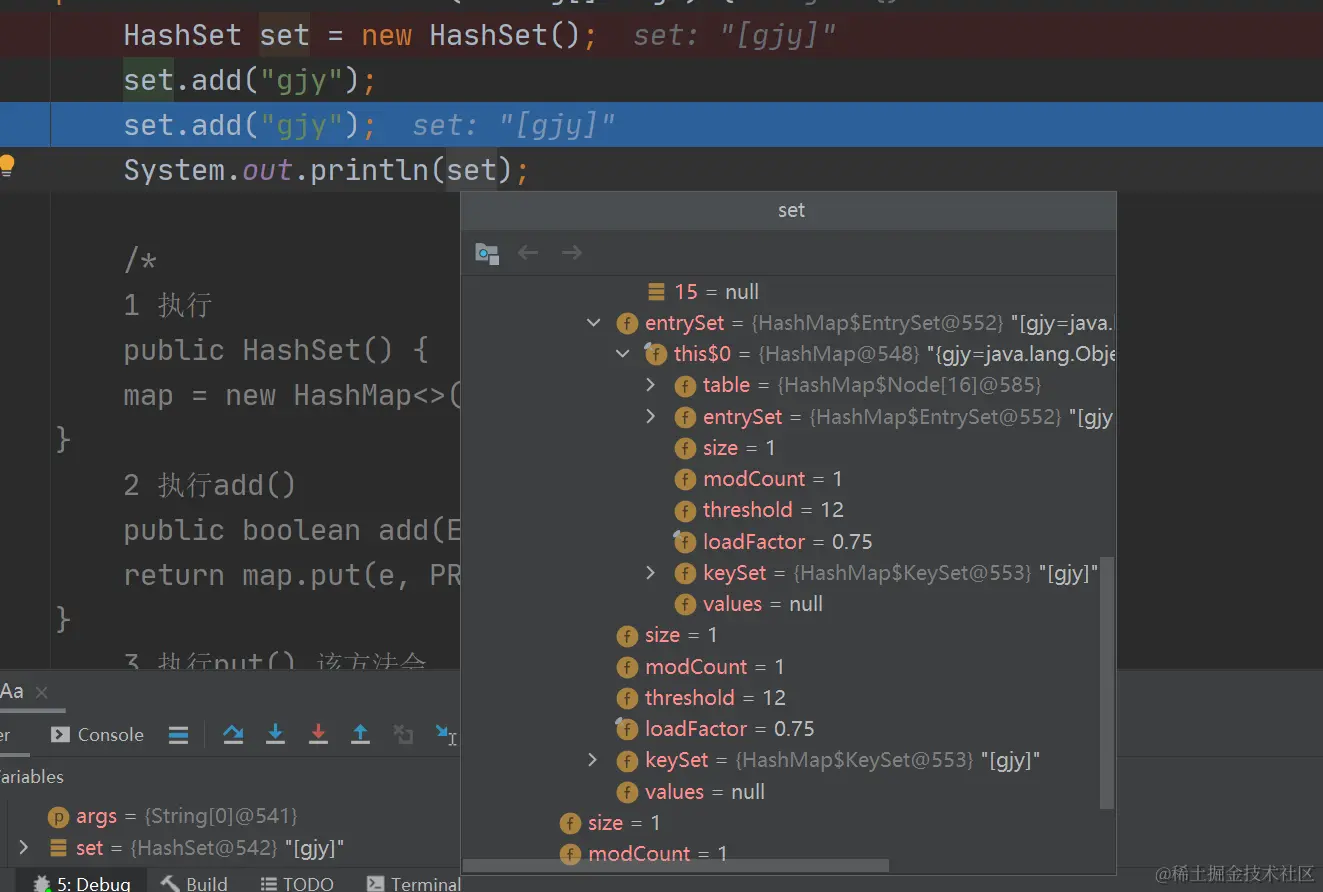Click the set popup's vertical scrollbar
Image resolution: width=1323 pixels, height=892 pixels.
[x=1107, y=683]
